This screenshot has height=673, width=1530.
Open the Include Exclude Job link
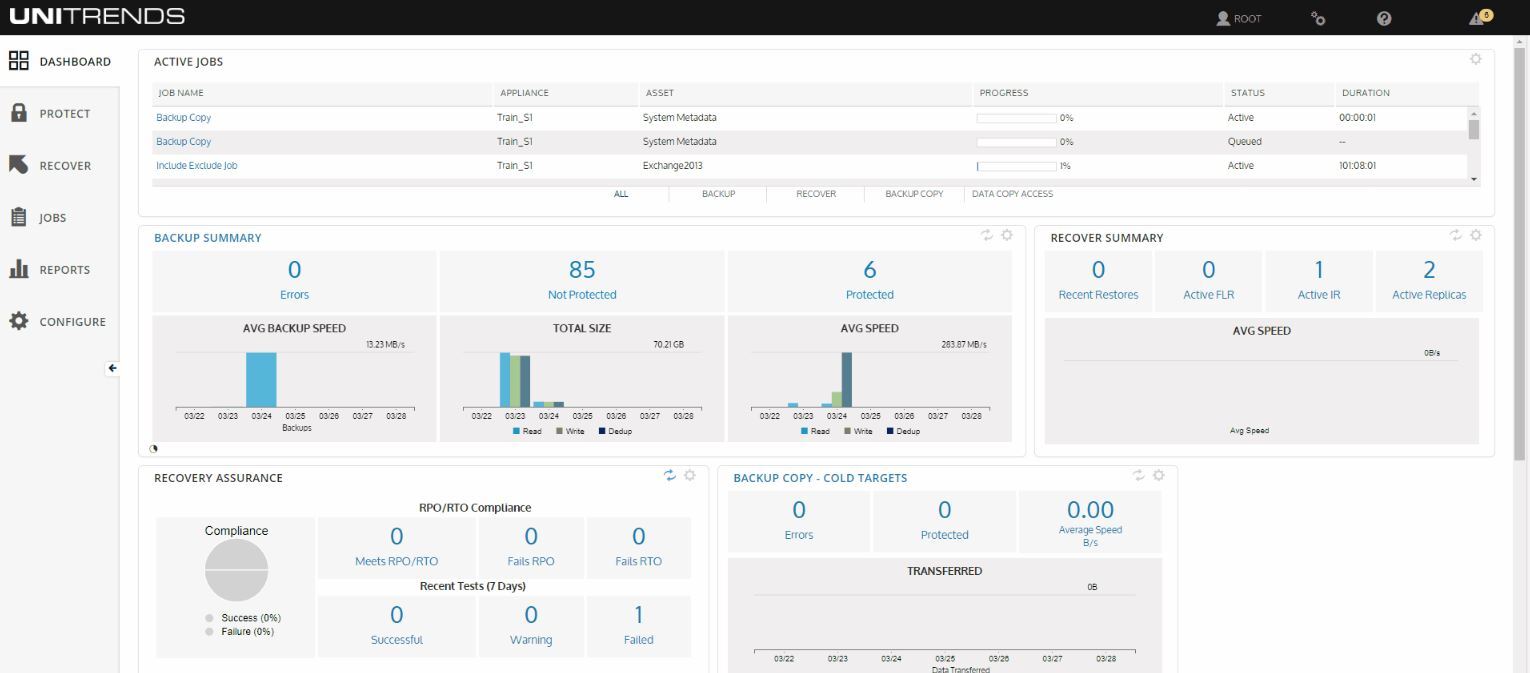click(x=196, y=165)
